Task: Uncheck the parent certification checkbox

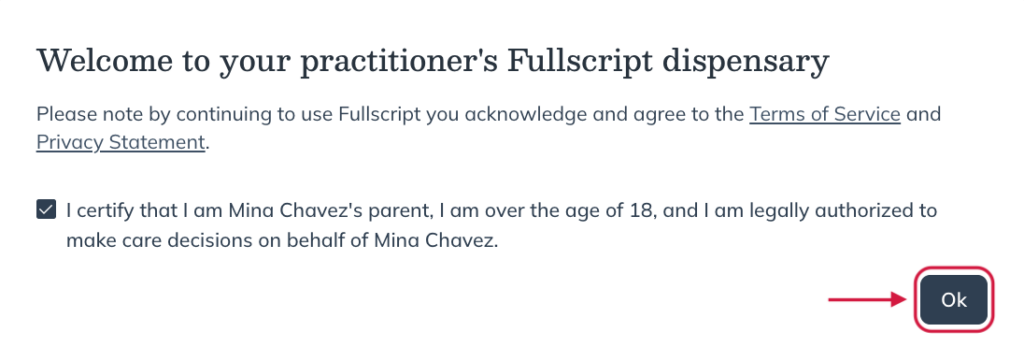Action: pos(46,211)
